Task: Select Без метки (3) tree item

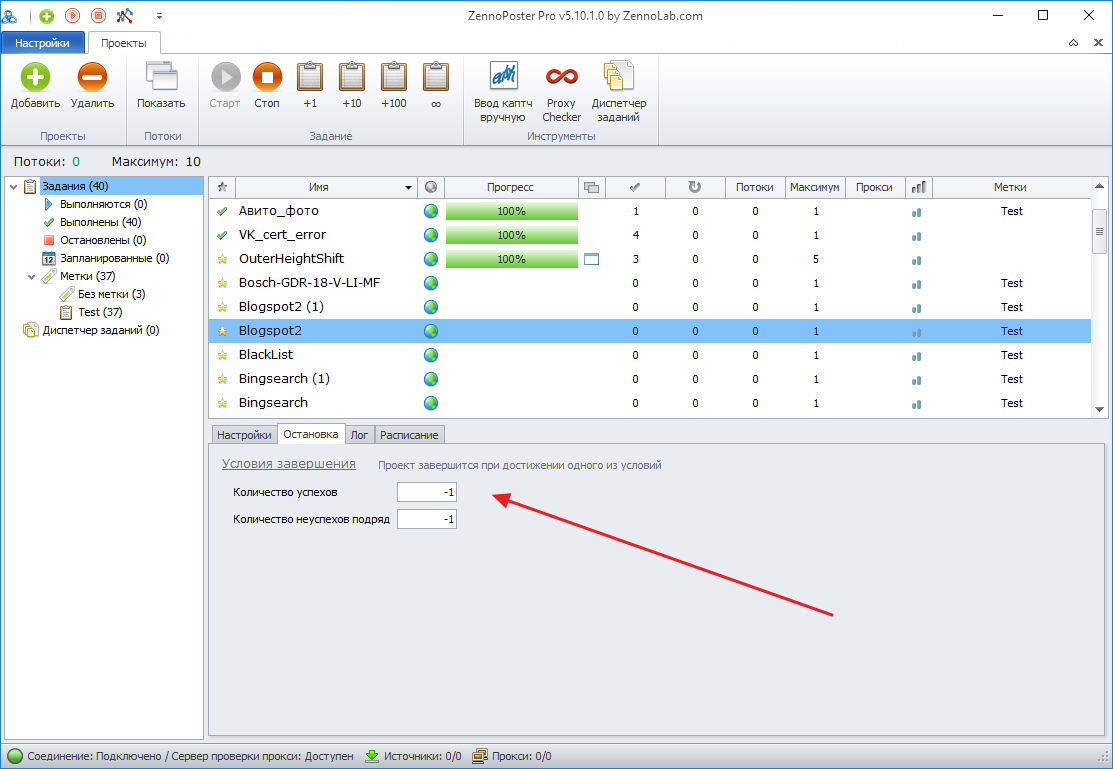Action: click(111, 294)
